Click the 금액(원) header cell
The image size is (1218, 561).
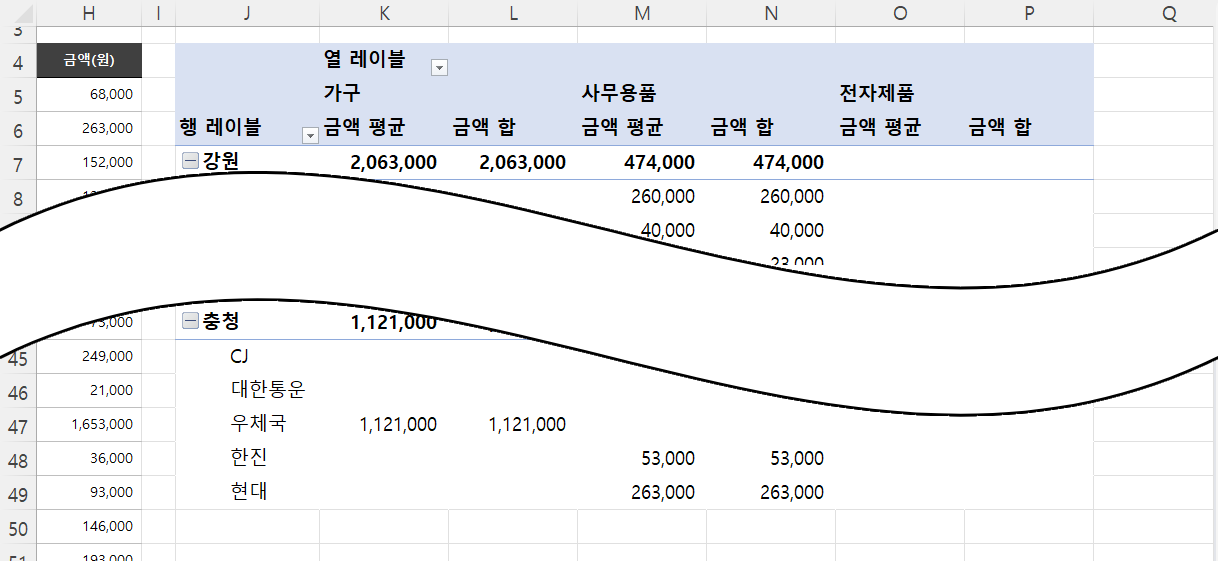89,61
